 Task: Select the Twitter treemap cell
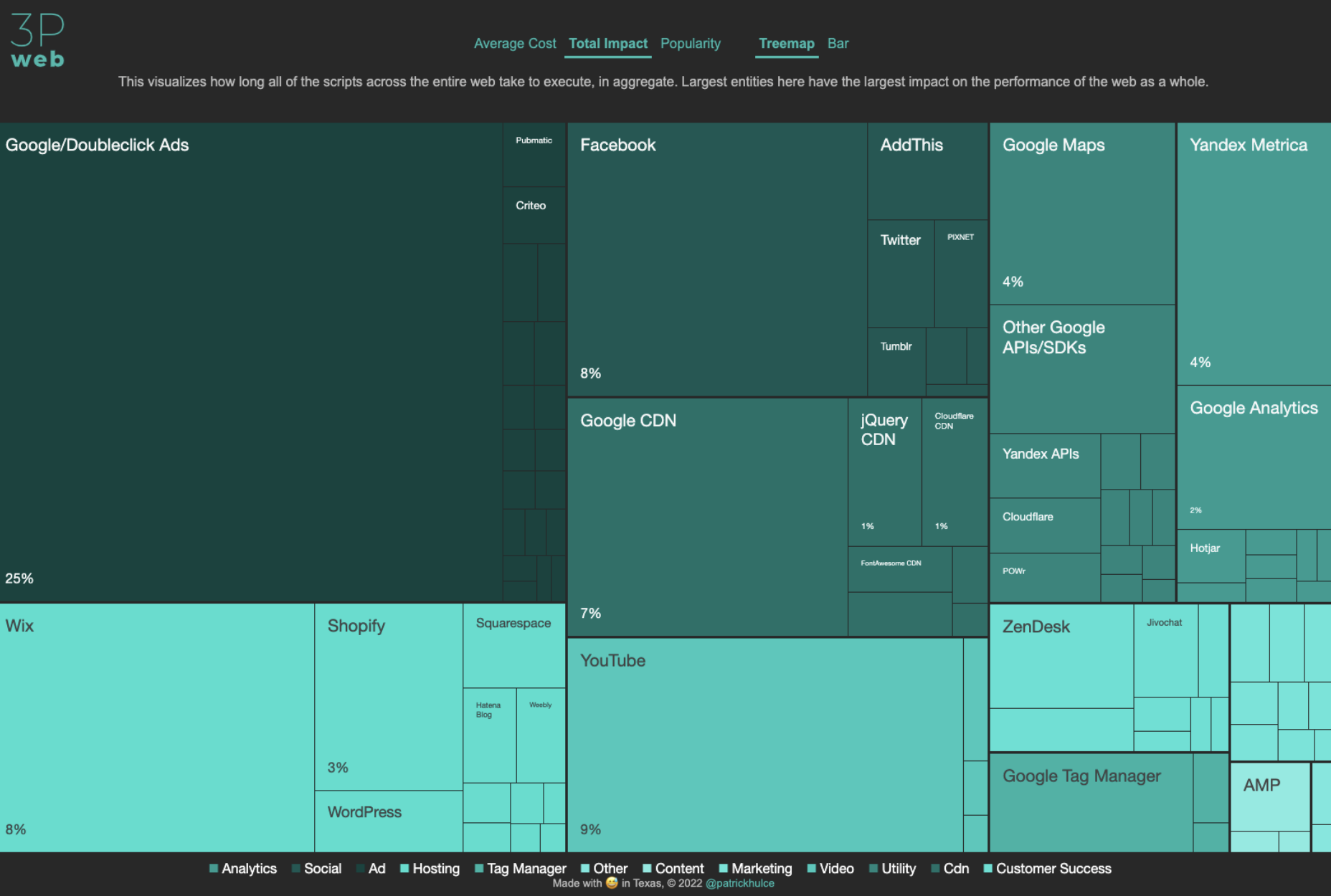pos(901,274)
